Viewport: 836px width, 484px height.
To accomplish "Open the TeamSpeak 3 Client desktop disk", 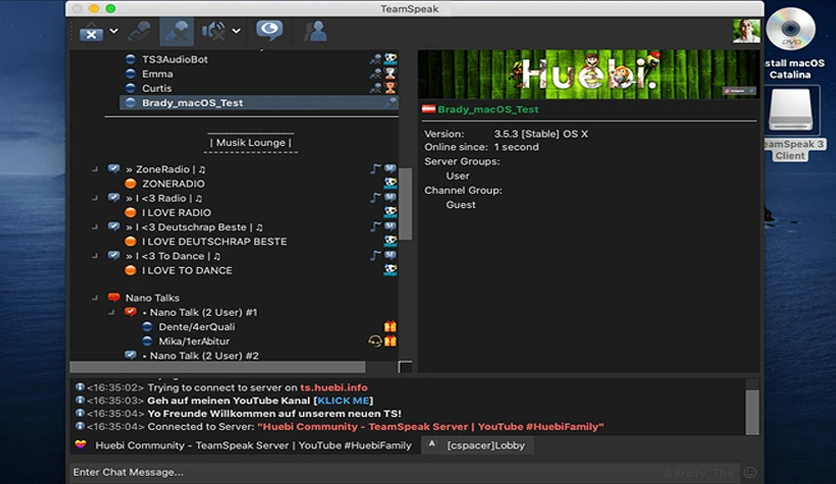I will point(790,125).
